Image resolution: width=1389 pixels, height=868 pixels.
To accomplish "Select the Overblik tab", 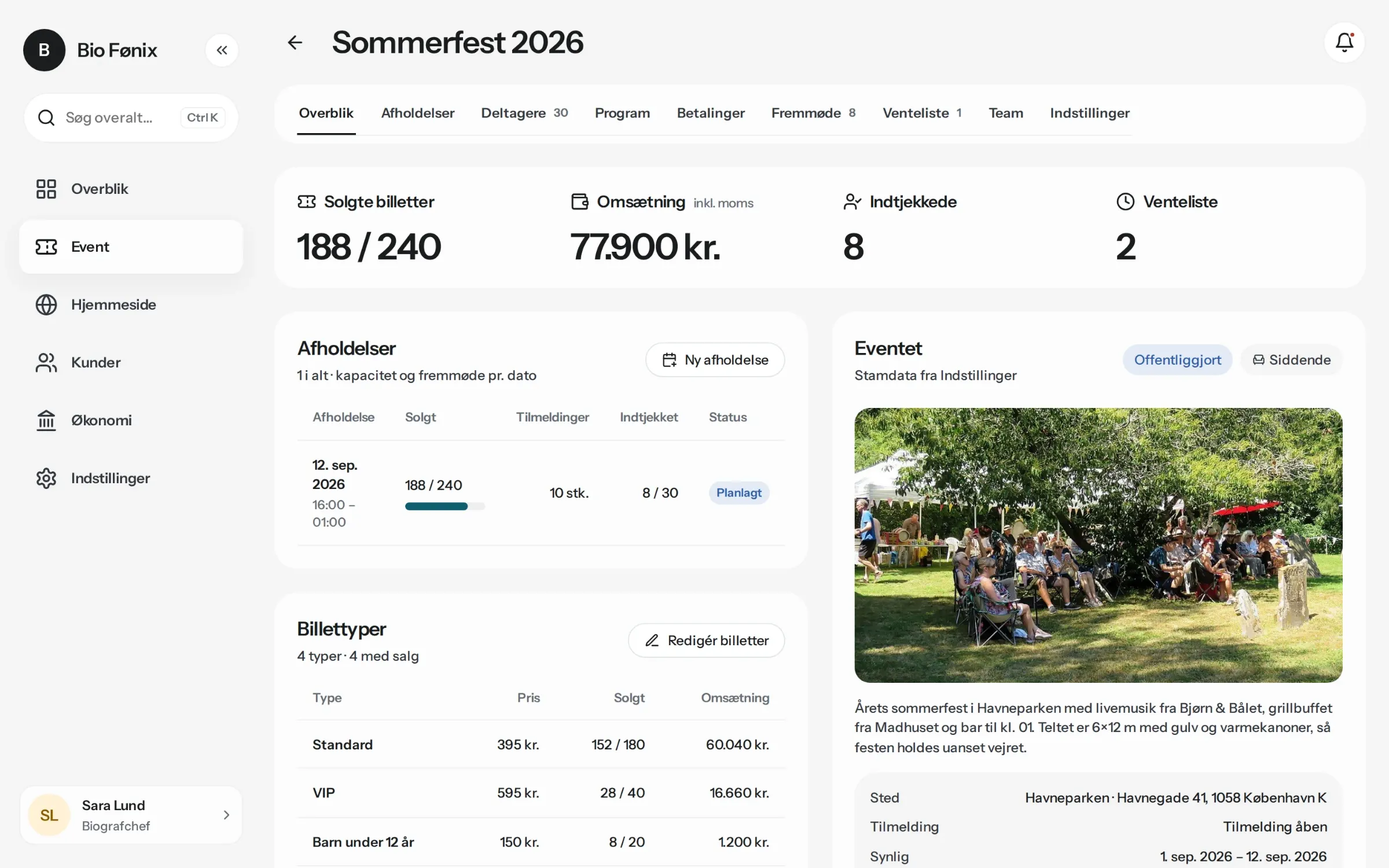I will pyautogui.click(x=326, y=113).
